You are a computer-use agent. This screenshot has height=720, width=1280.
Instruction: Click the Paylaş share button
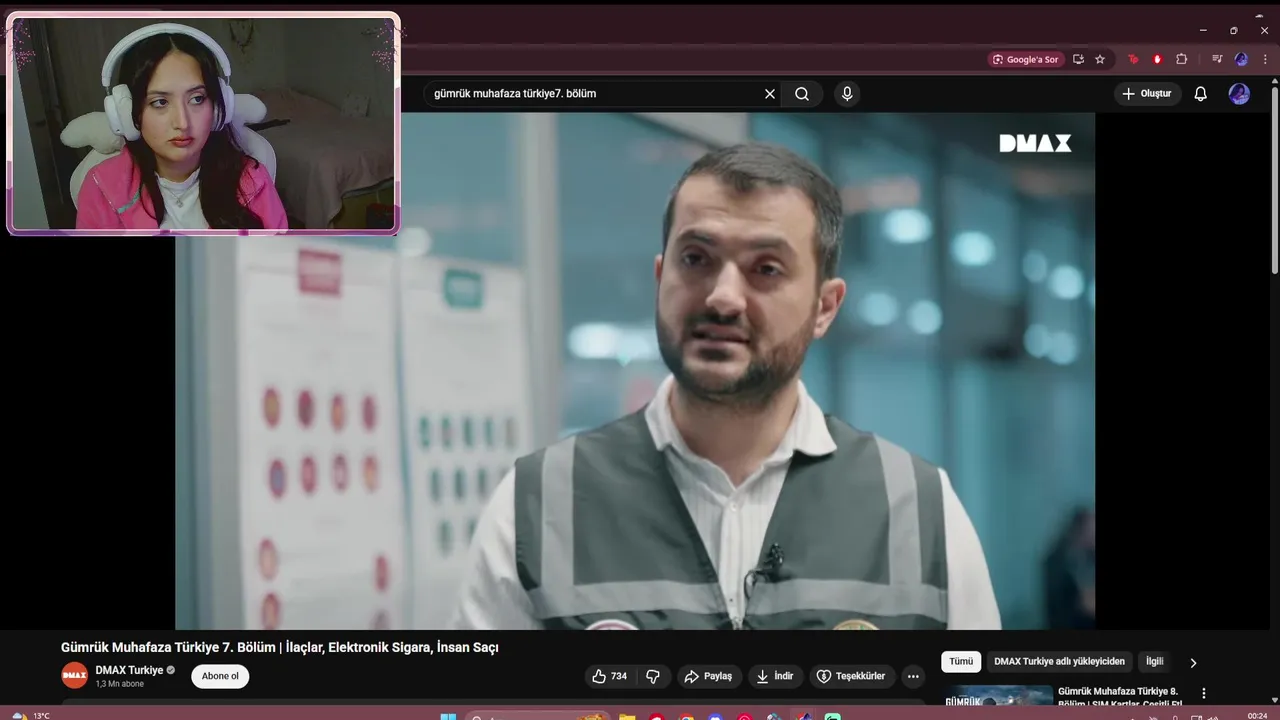tap(708, 676)
